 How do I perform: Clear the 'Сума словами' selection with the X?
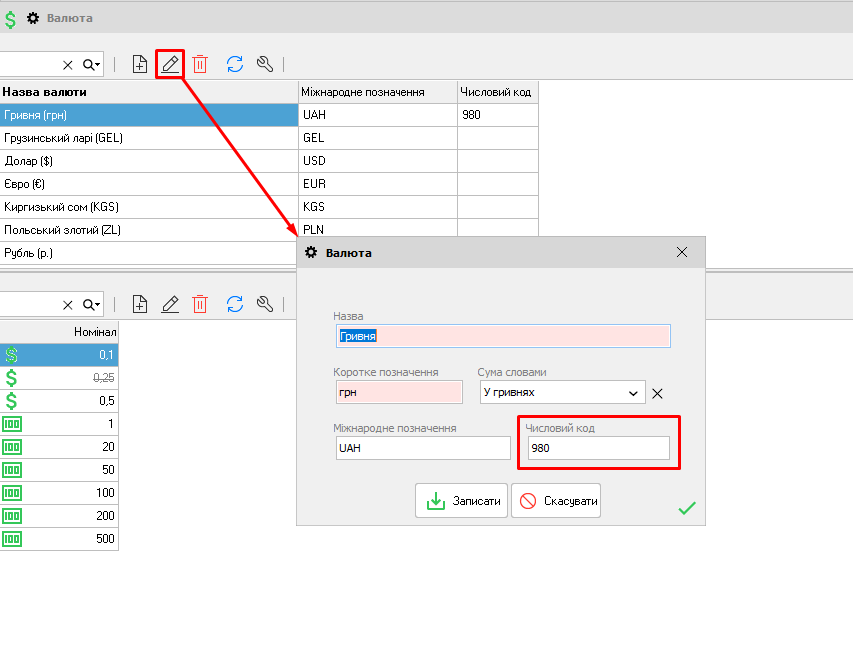tap(657, 393)
